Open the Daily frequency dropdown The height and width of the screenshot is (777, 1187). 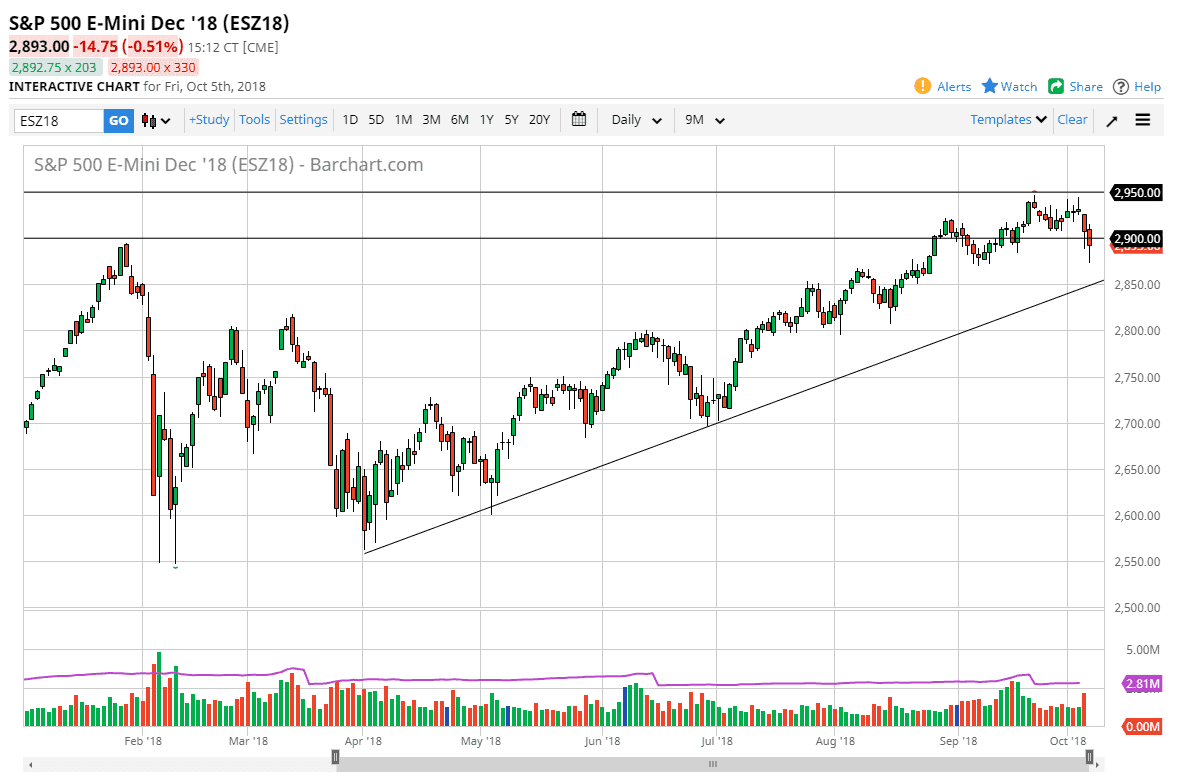[635, 119]
